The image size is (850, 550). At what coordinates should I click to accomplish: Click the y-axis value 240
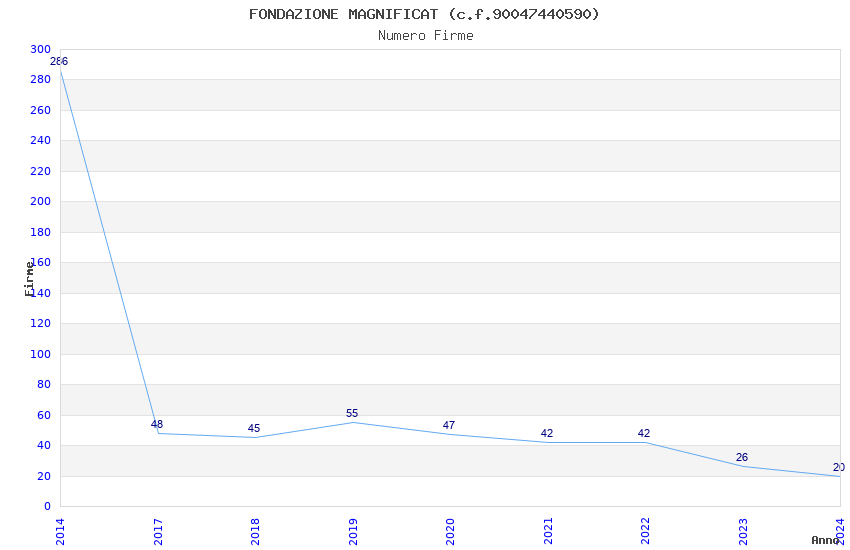coord(41,140)
